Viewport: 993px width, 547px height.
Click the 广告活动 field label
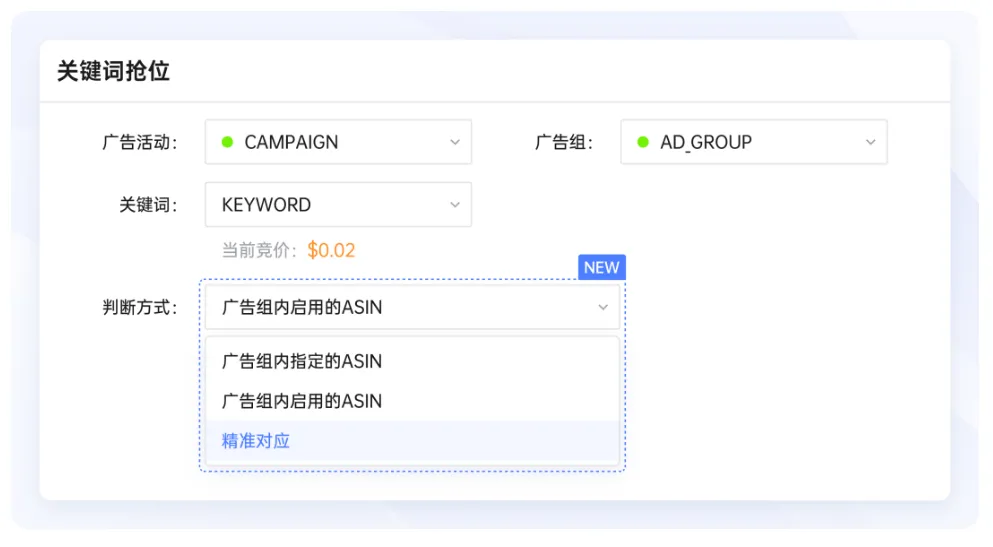coord(140,142)
